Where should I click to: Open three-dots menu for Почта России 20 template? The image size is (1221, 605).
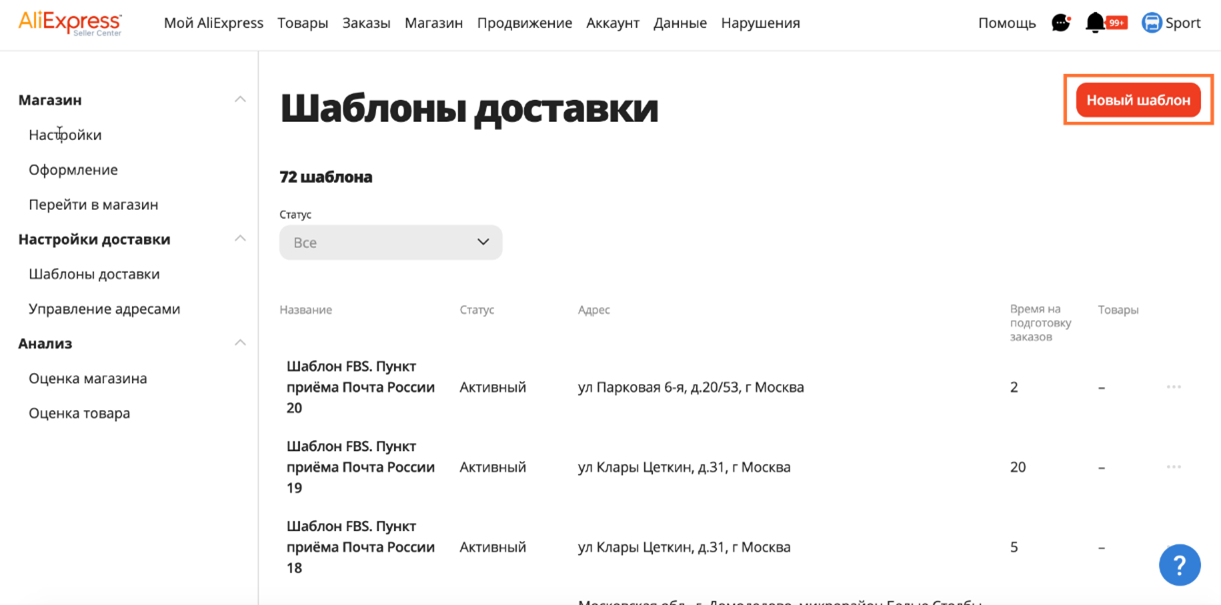pyautogui.click(x=1174, y=387)
